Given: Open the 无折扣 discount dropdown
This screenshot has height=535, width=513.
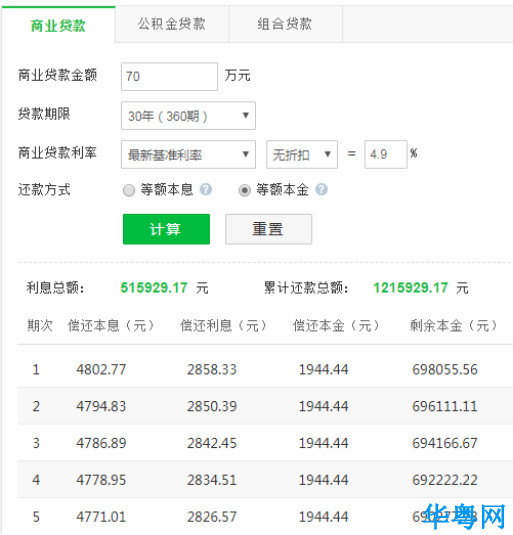Looking at the screenshot, I should tap(302, 155).
